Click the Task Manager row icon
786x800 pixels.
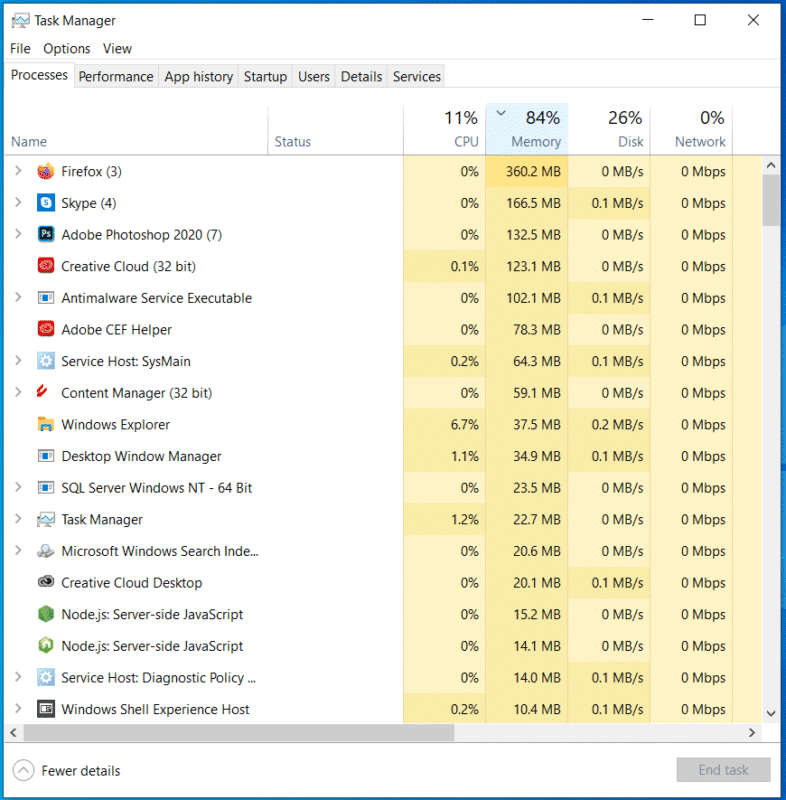point(46,519)
